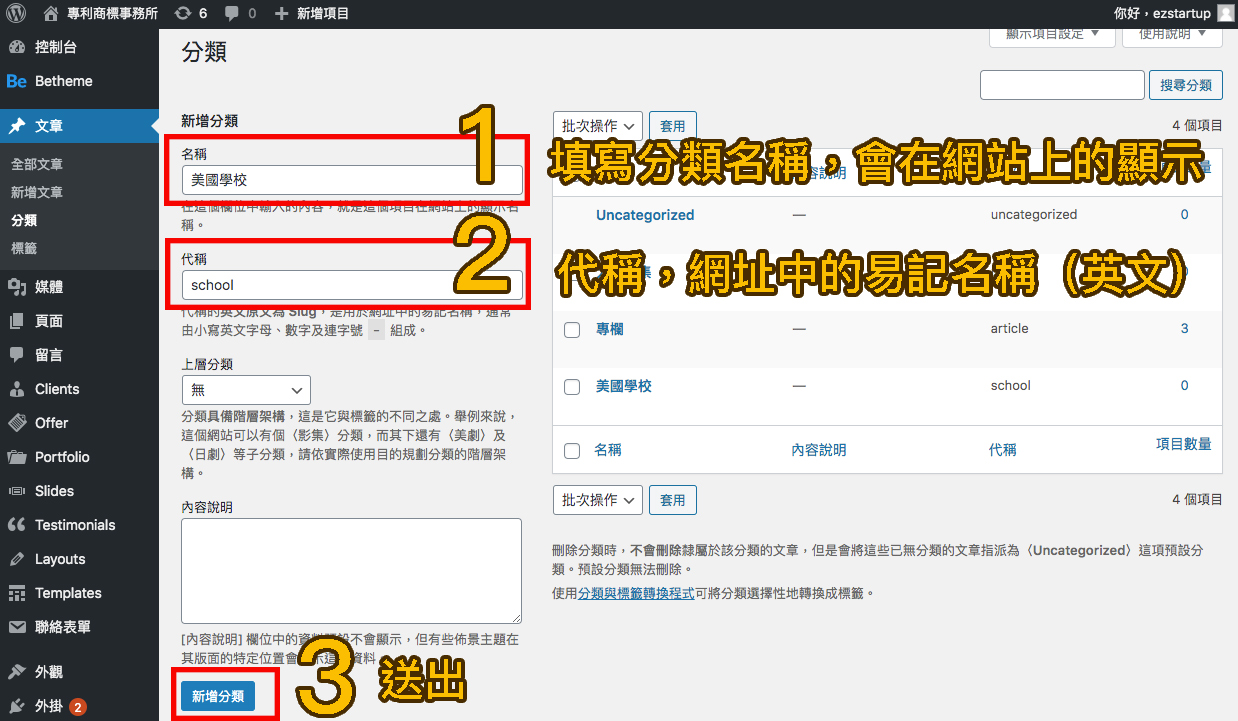The image size is (1238, 721).
Task: Tick the checkbox for 專欄 category
Action: tap(572, 330)
